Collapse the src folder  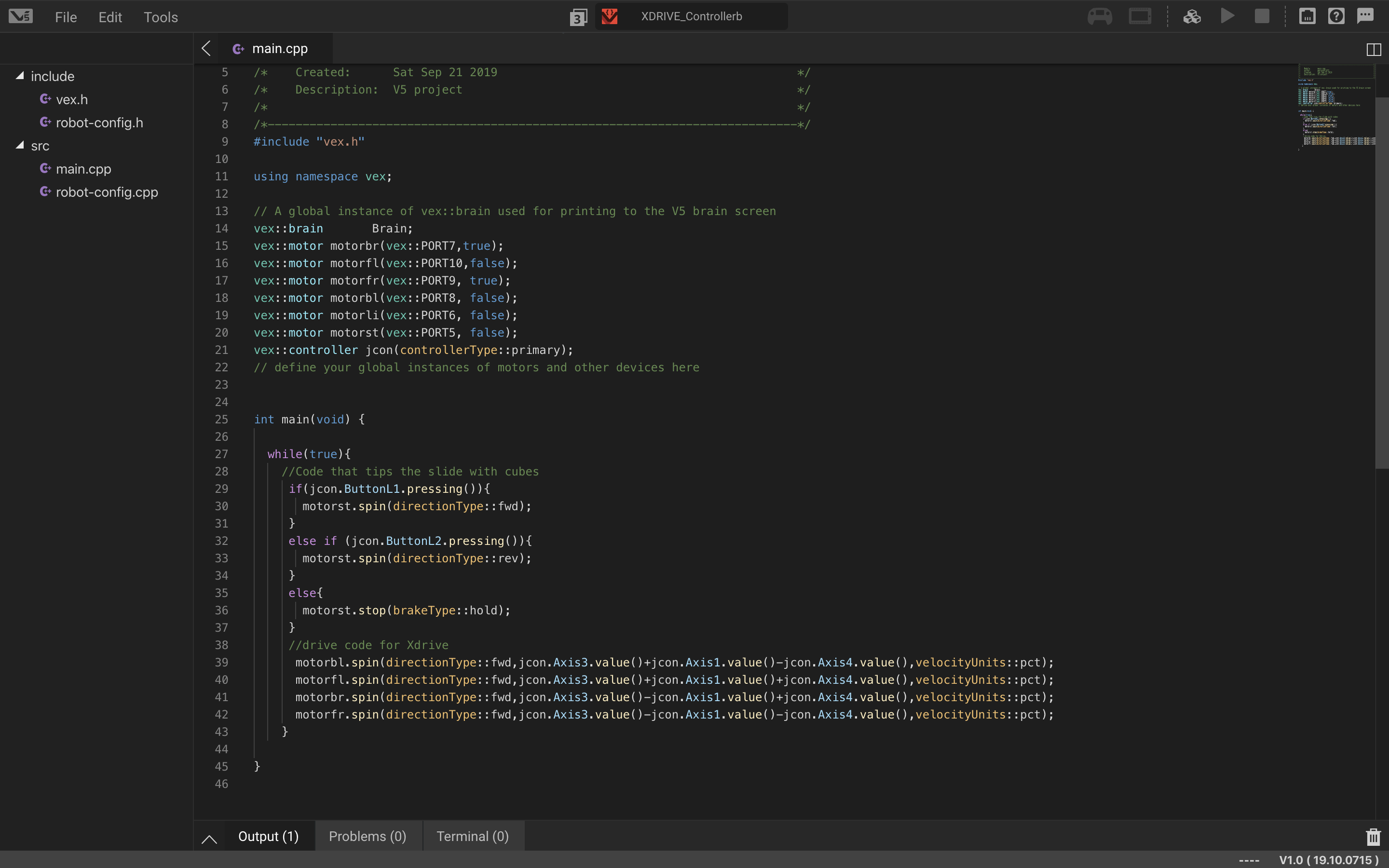20,145
